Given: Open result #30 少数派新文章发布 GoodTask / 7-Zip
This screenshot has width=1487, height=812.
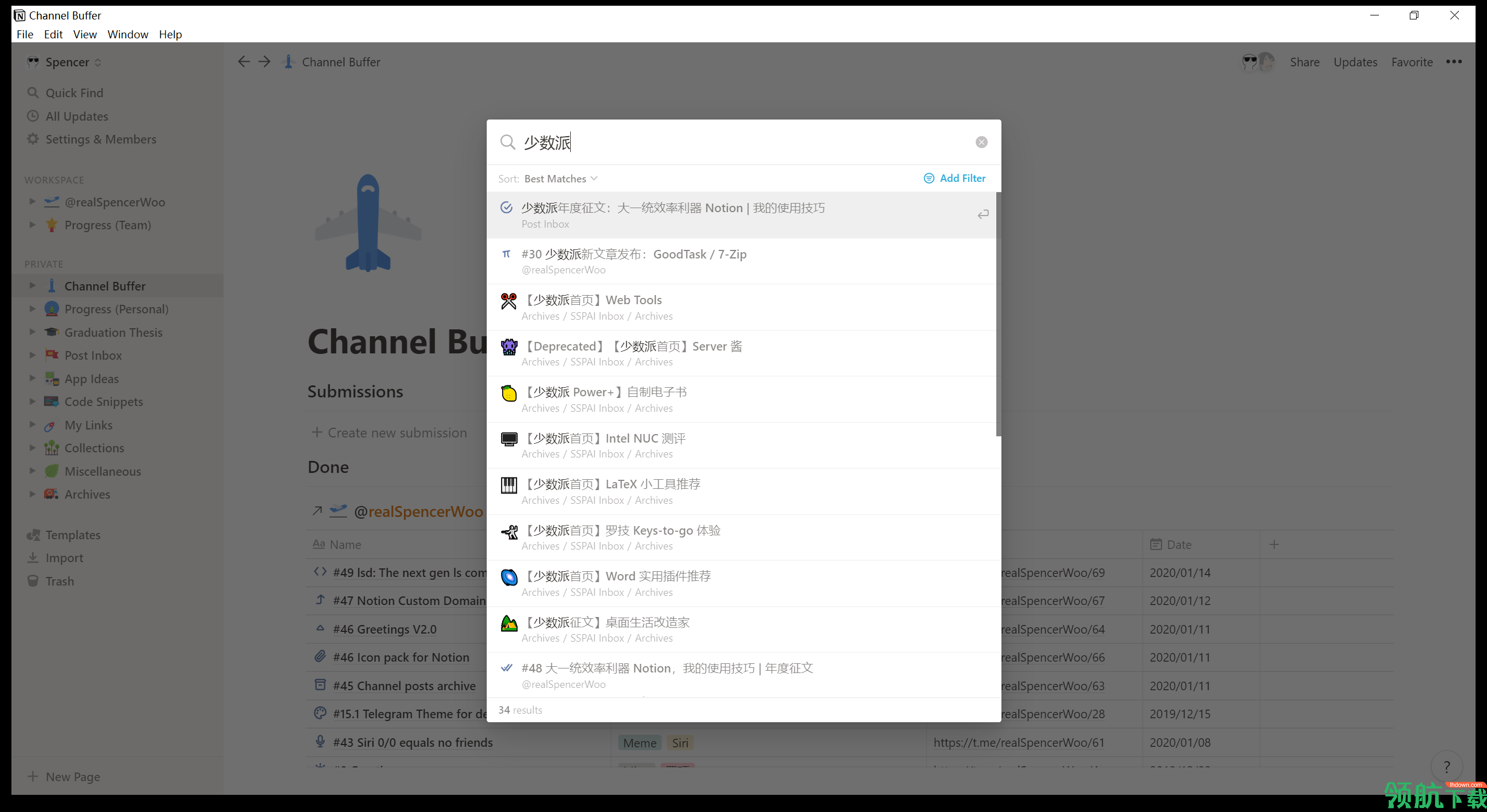Looking at the screenshot, I should click(742, 261).
